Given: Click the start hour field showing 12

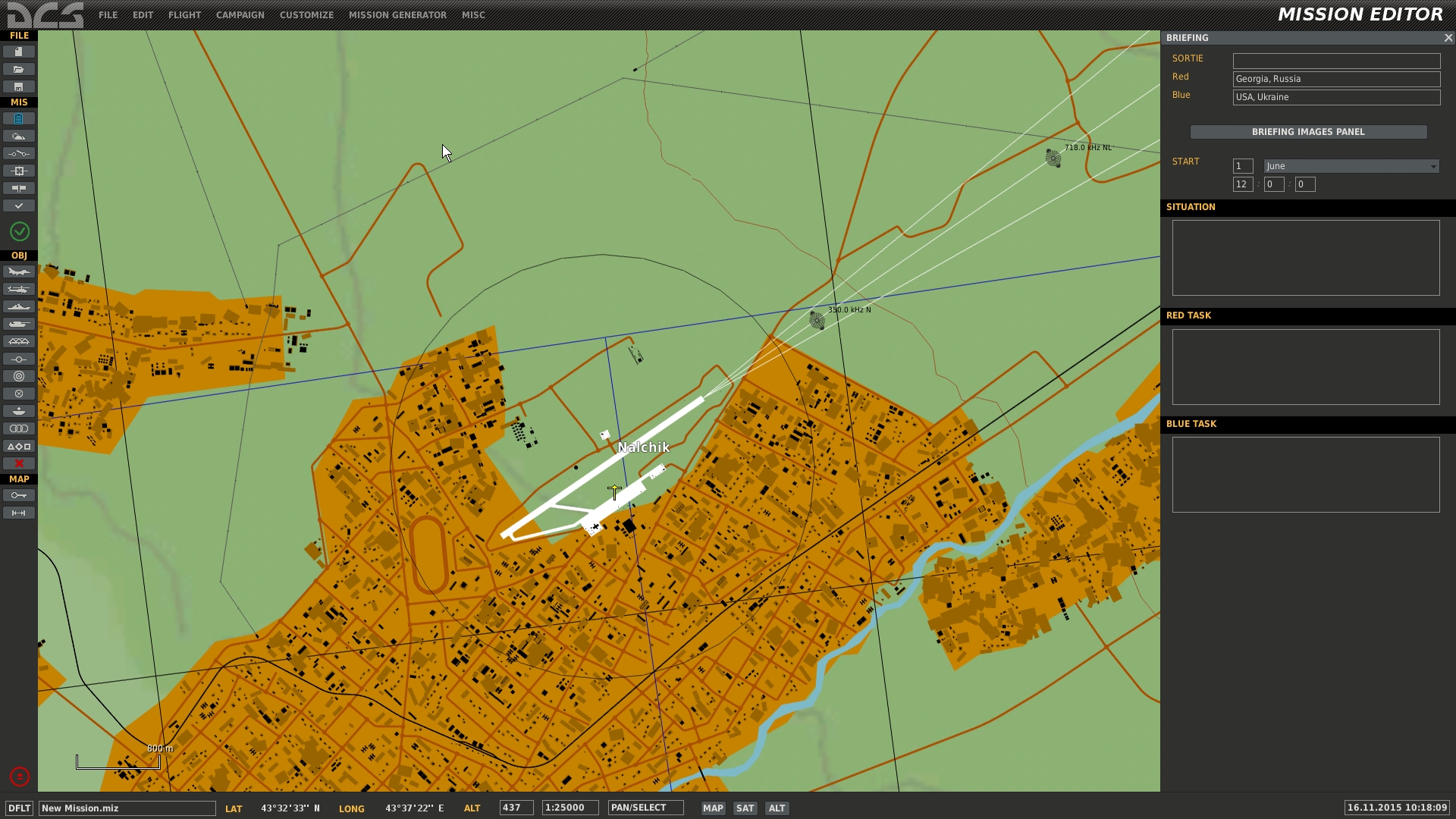Looking at the screenshot, I should tap(1243, 184).
